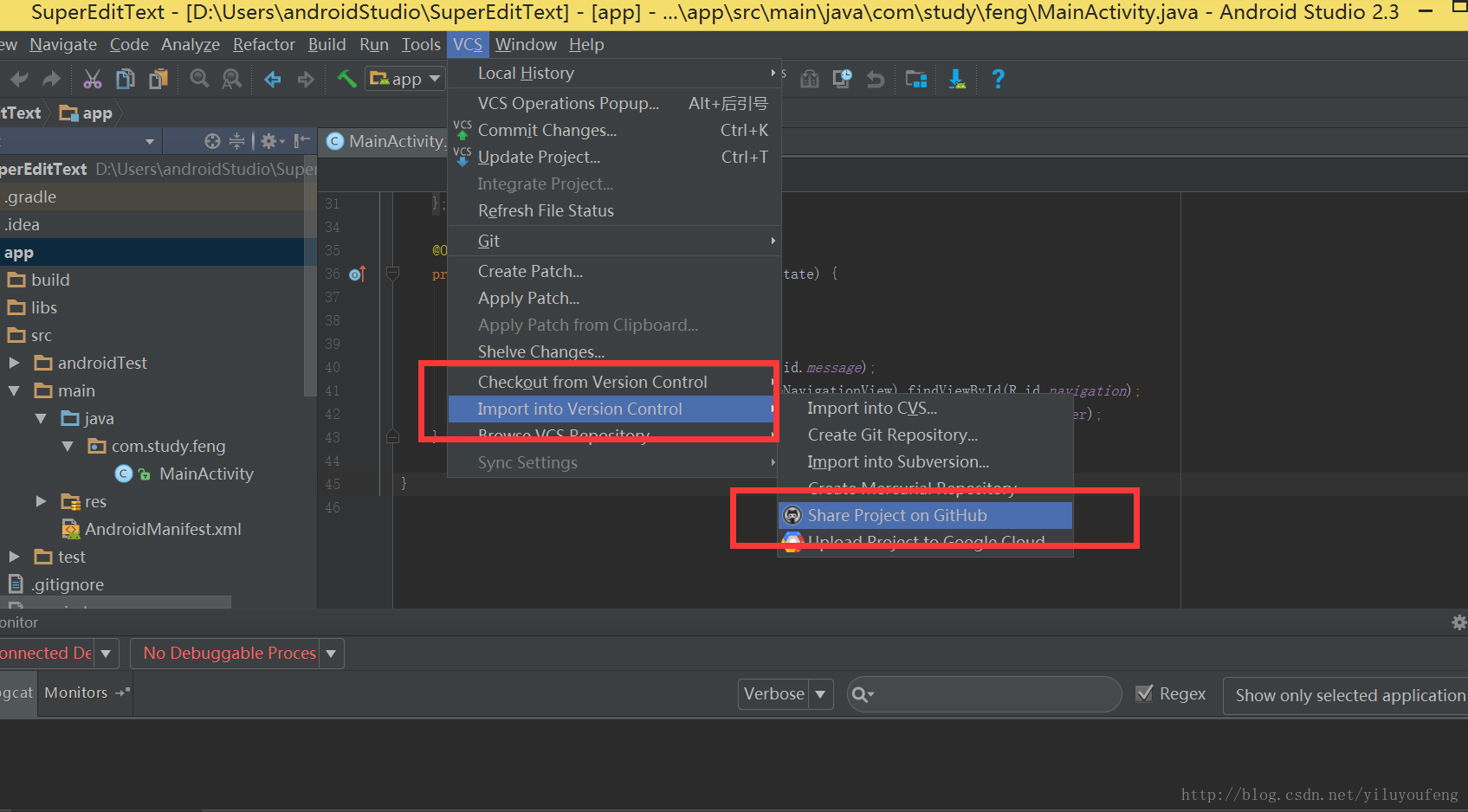Collapse the java folder

point(41,418)
